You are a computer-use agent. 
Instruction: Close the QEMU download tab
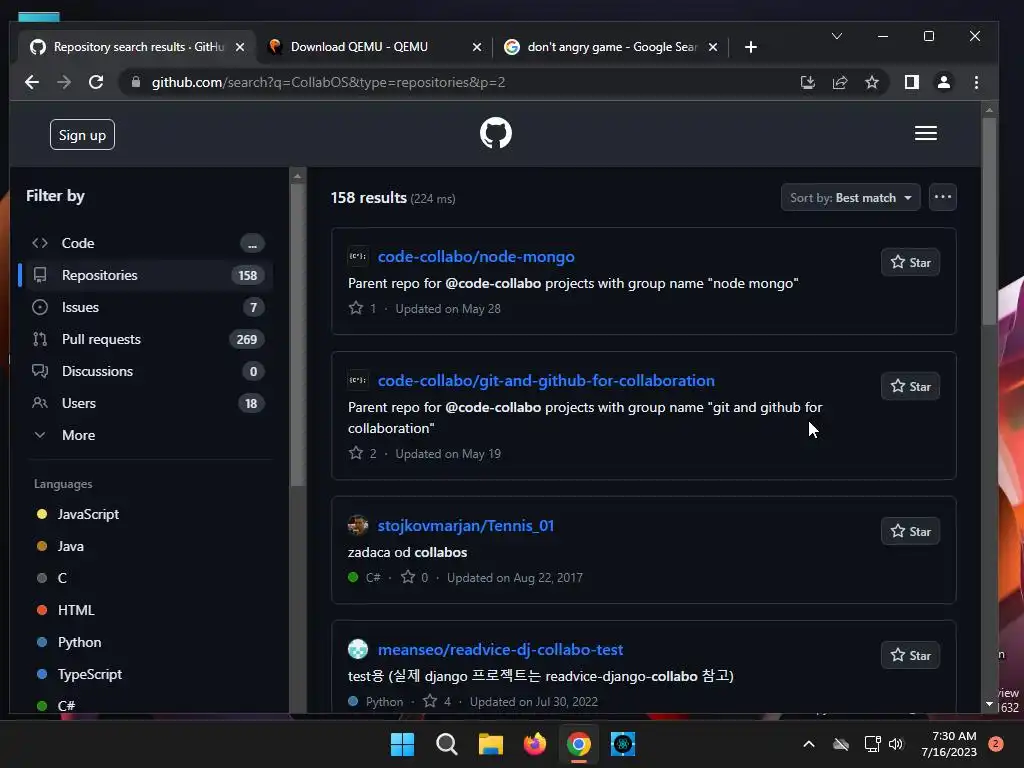point(477,47)
